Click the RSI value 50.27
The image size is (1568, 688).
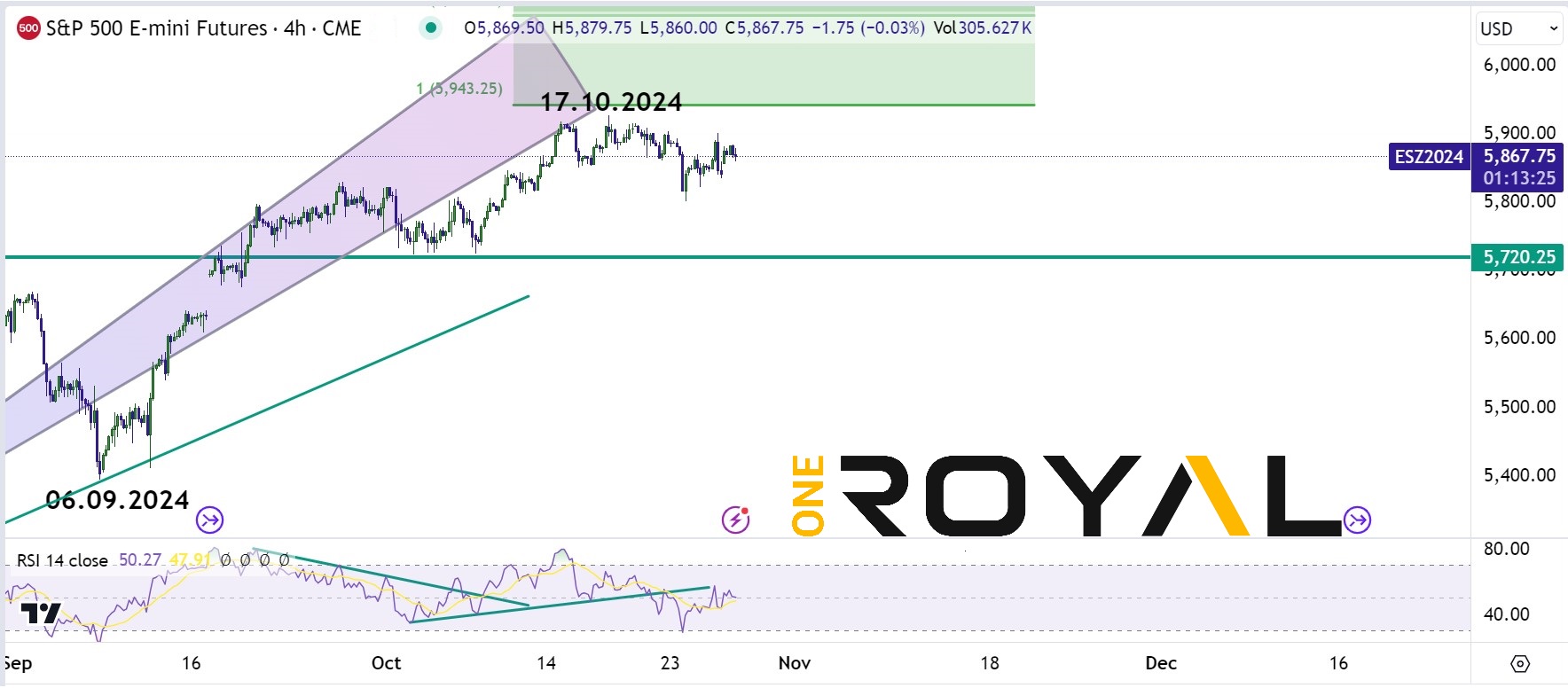tap(140, 560)
